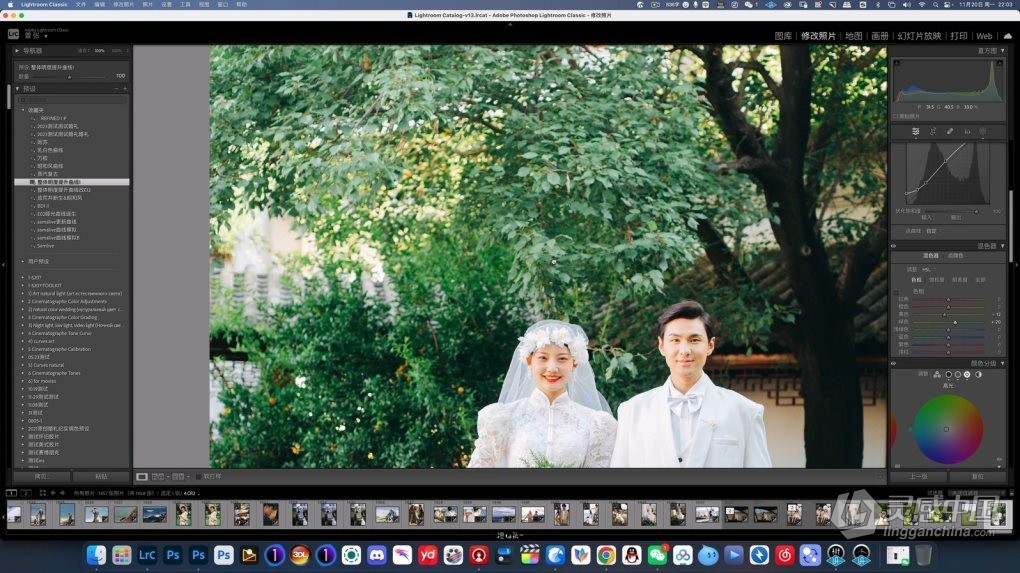Switch to the 图库 Library module
This screenshot has height=573, width=1020.
[783, 36]
